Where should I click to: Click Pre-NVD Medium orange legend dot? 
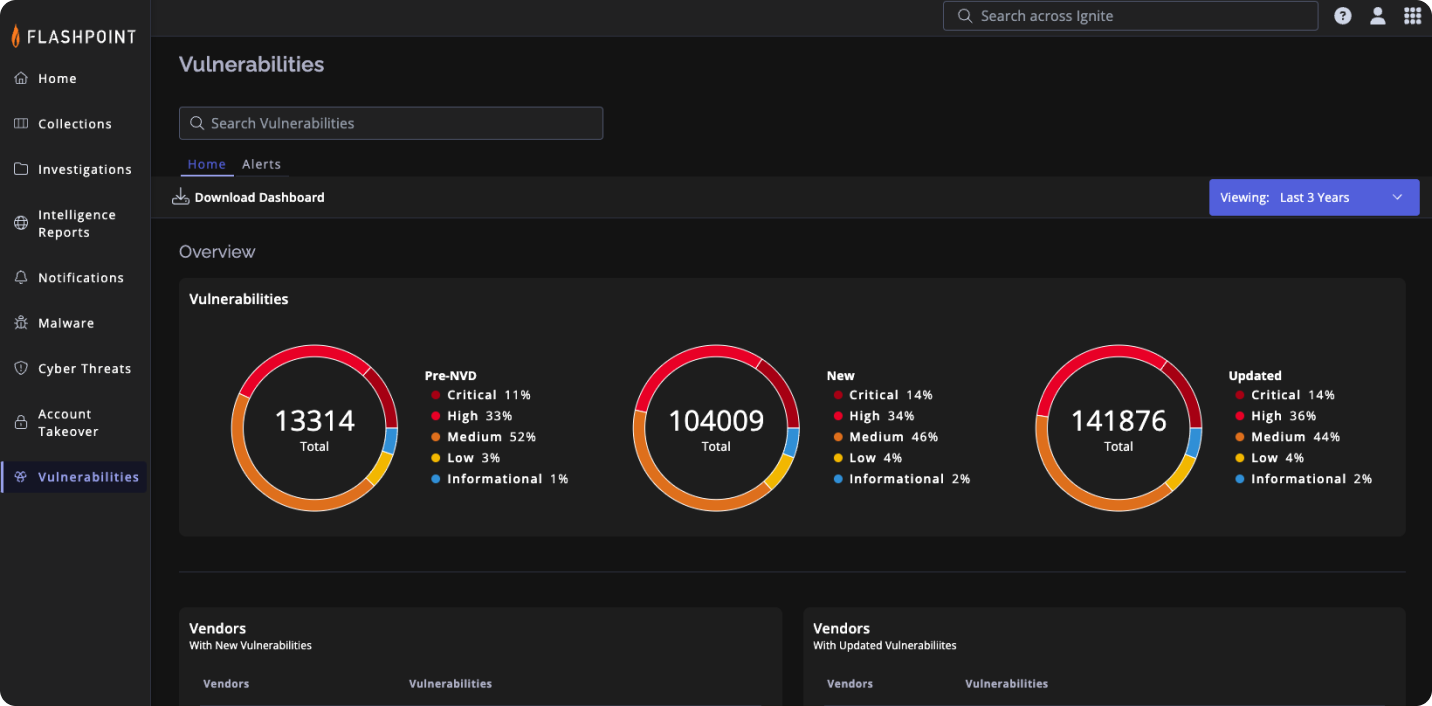tap(436, 437)
